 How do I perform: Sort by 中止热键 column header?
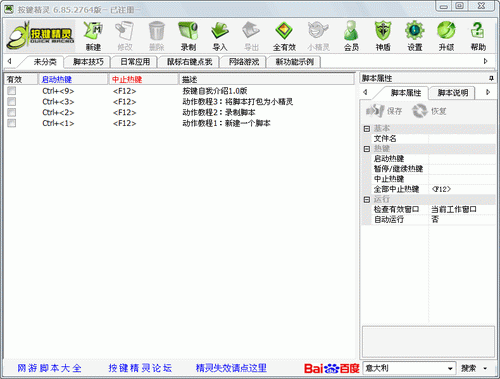144,79
